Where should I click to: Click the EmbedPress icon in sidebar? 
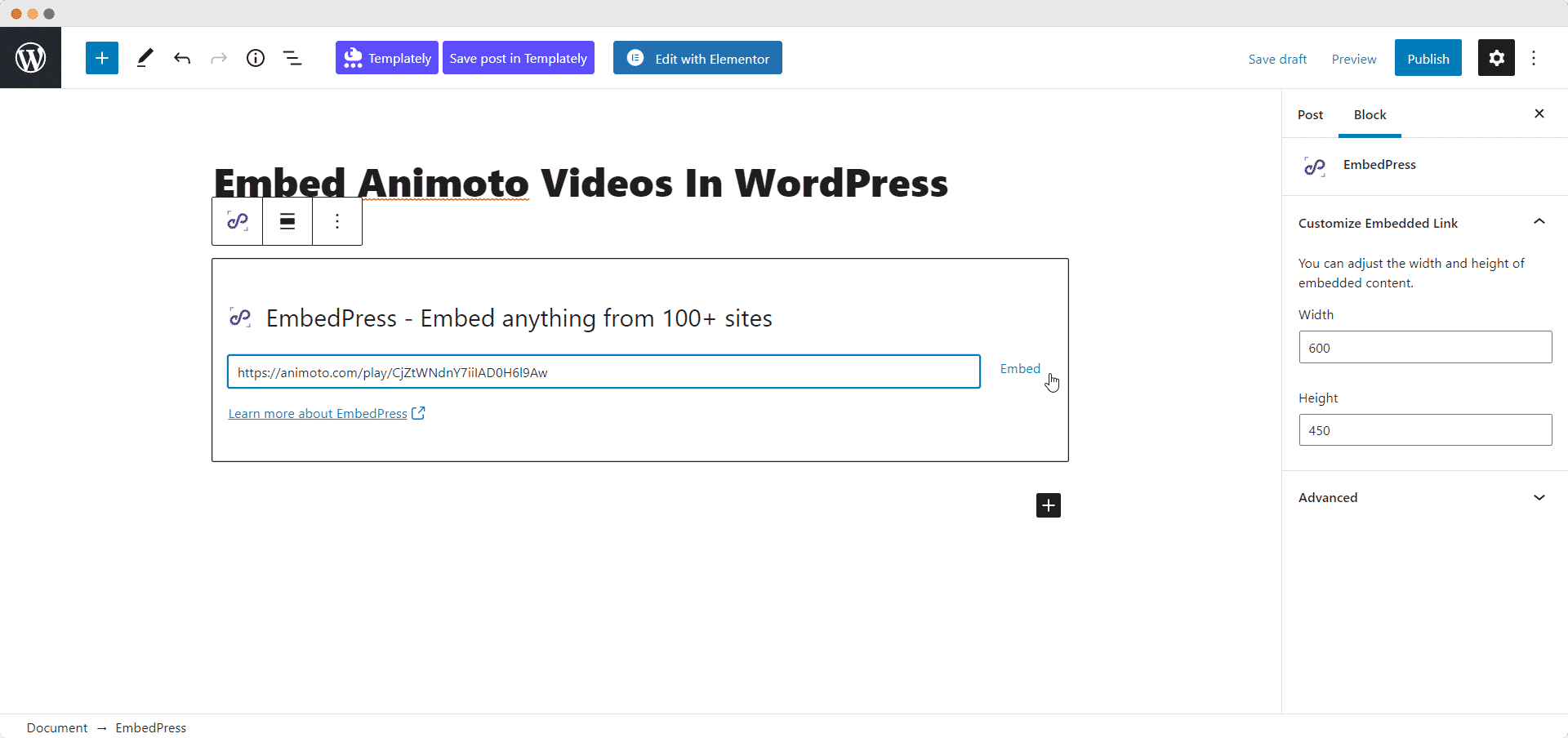click(x=1314, y=166)
